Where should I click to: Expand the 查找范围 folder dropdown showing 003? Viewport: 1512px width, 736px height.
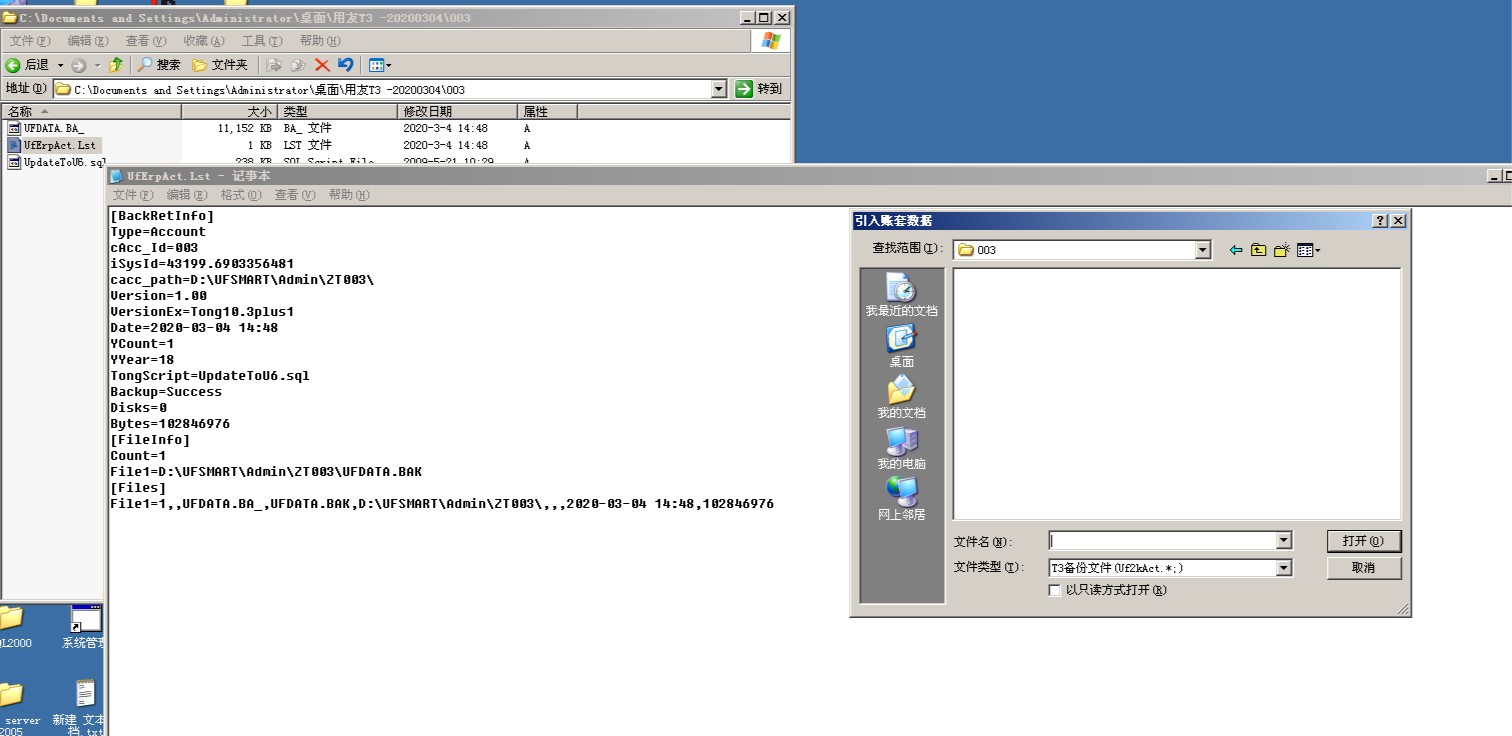(x=1203, y=250)
